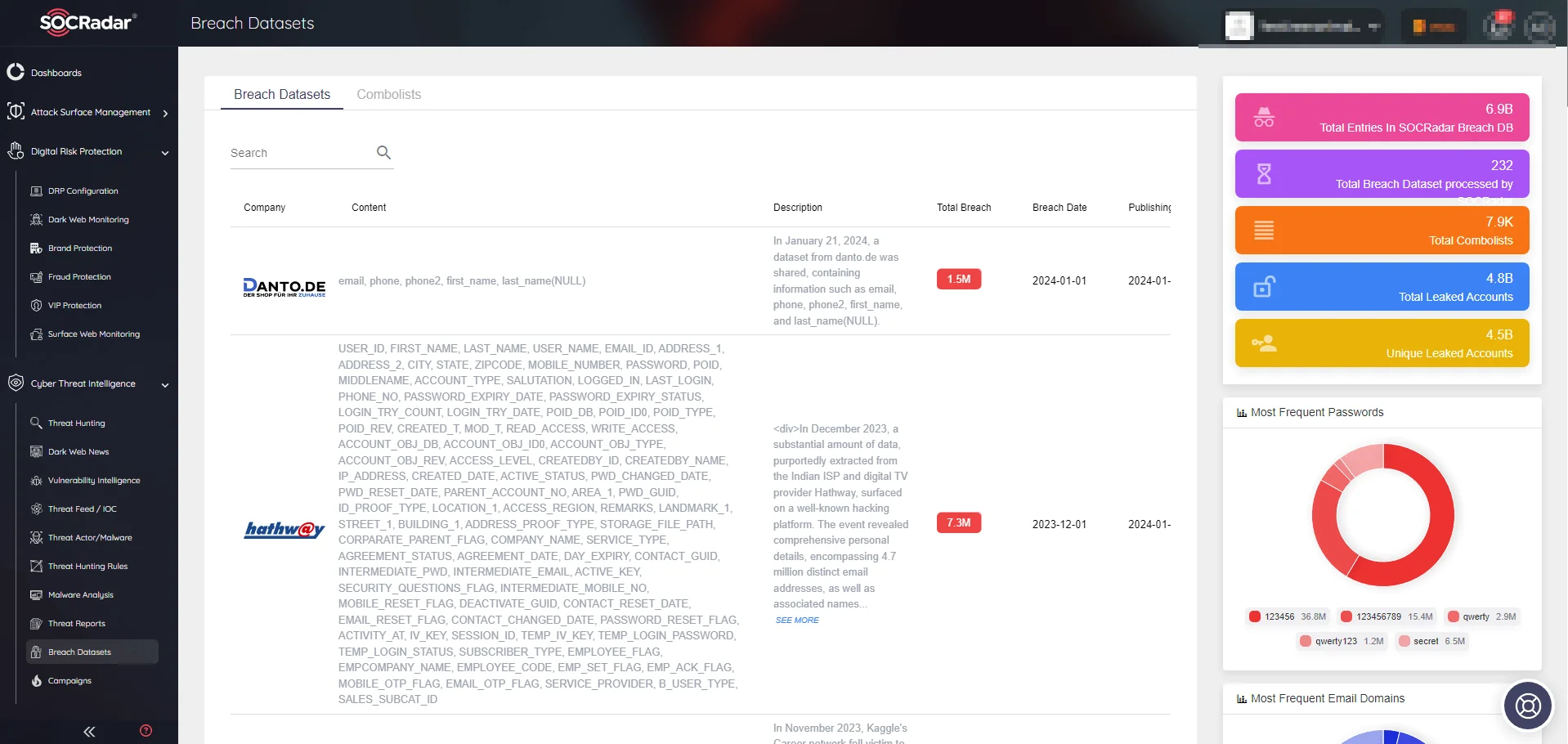1568x744 pixels.
Task: Collapse the Digital Risk Protection section
Action: point(88,151)
